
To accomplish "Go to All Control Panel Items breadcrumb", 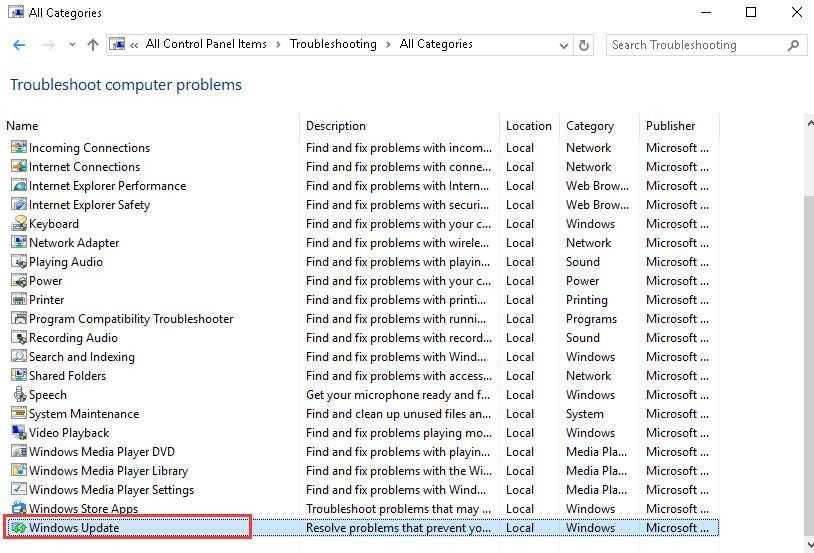I will pos(206,44).
